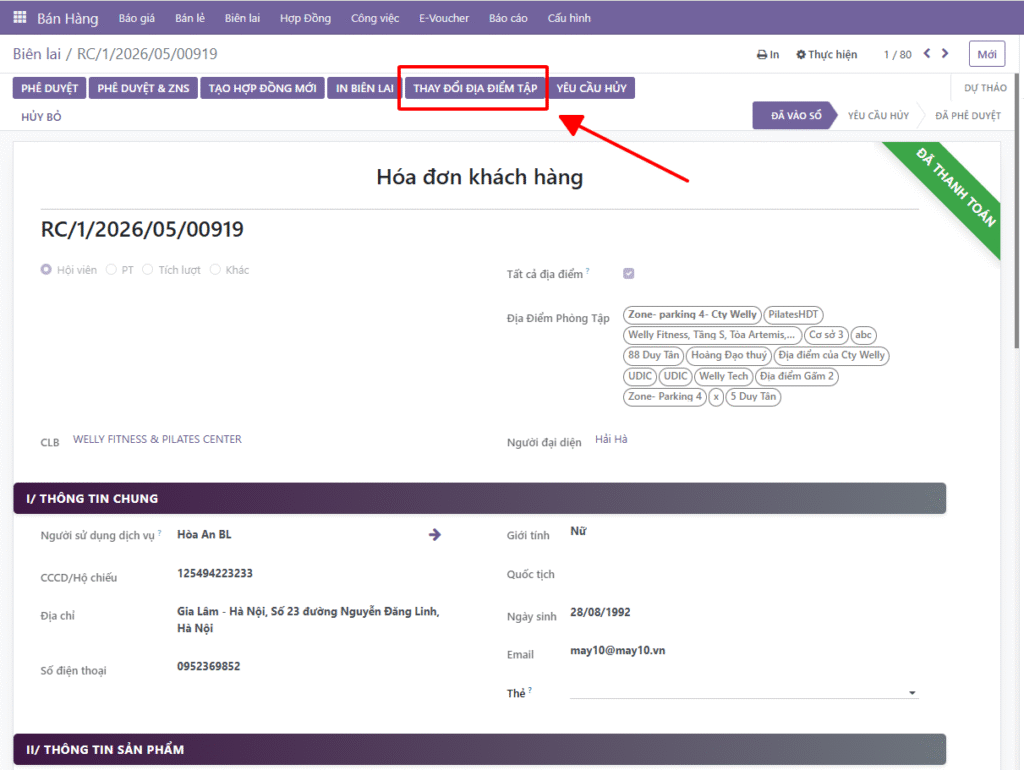Go to next record arrow

[945, 54]
